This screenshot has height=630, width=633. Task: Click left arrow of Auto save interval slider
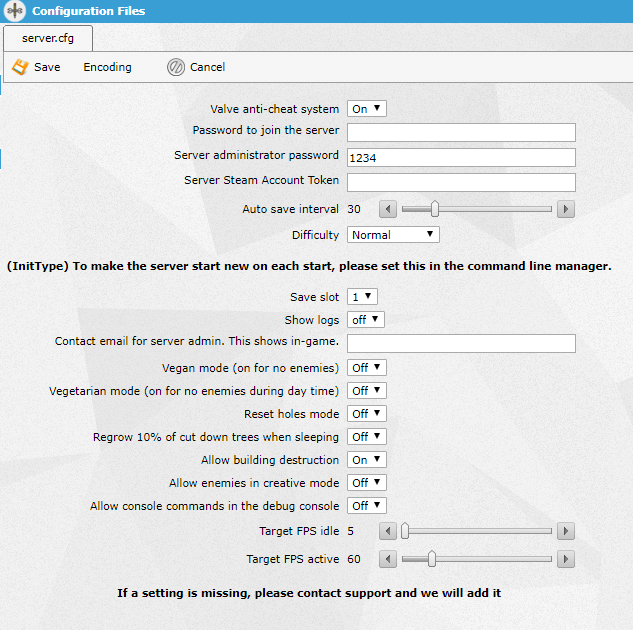pyautogui.click(x=388, y=209)
